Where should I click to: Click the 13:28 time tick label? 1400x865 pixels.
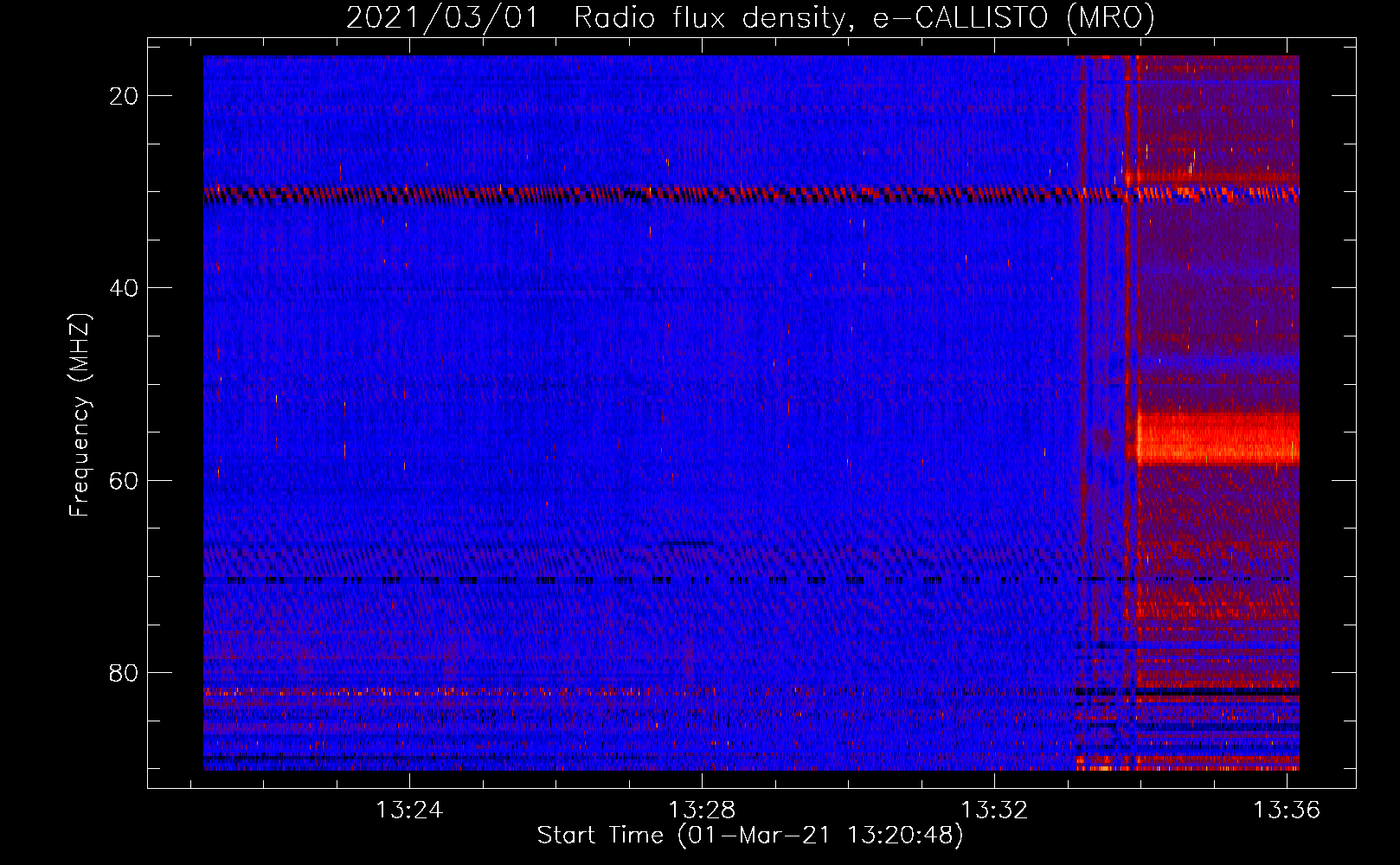point(702,811)
